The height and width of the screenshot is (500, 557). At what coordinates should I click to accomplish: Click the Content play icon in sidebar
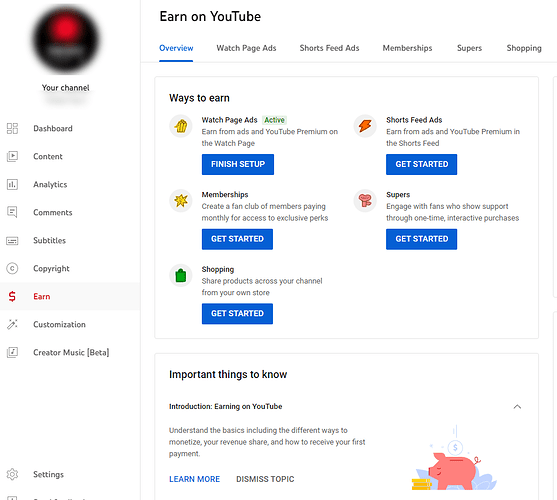click(12, 156)
